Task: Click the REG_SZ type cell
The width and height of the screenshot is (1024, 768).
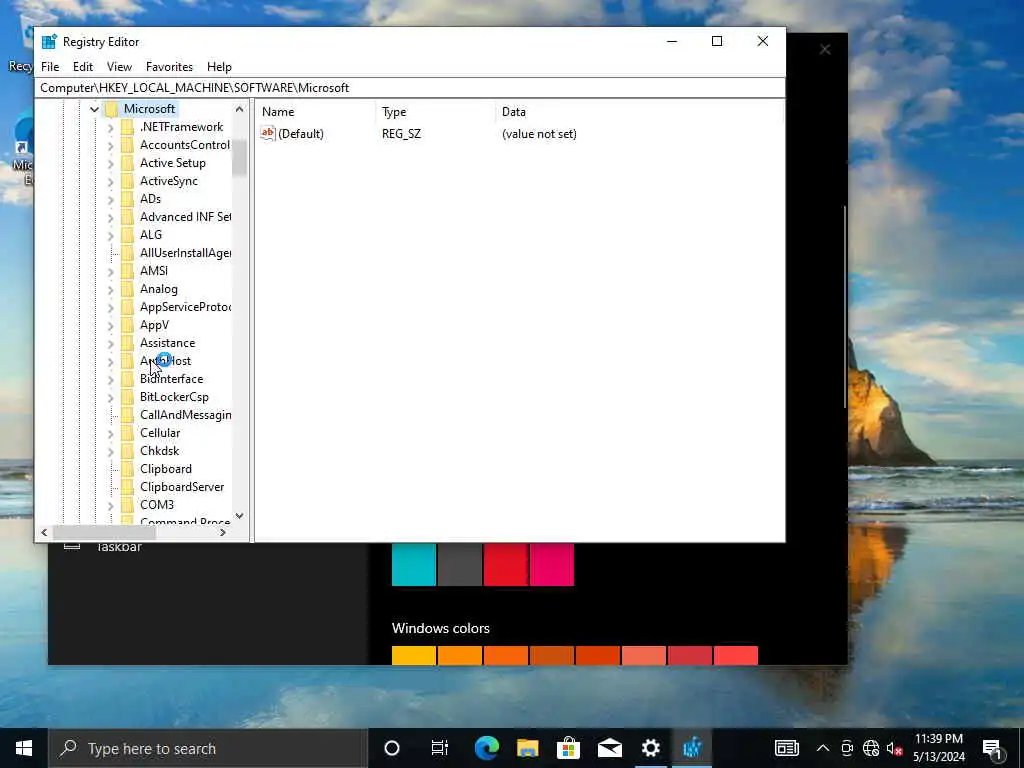Action: point(402,134)
